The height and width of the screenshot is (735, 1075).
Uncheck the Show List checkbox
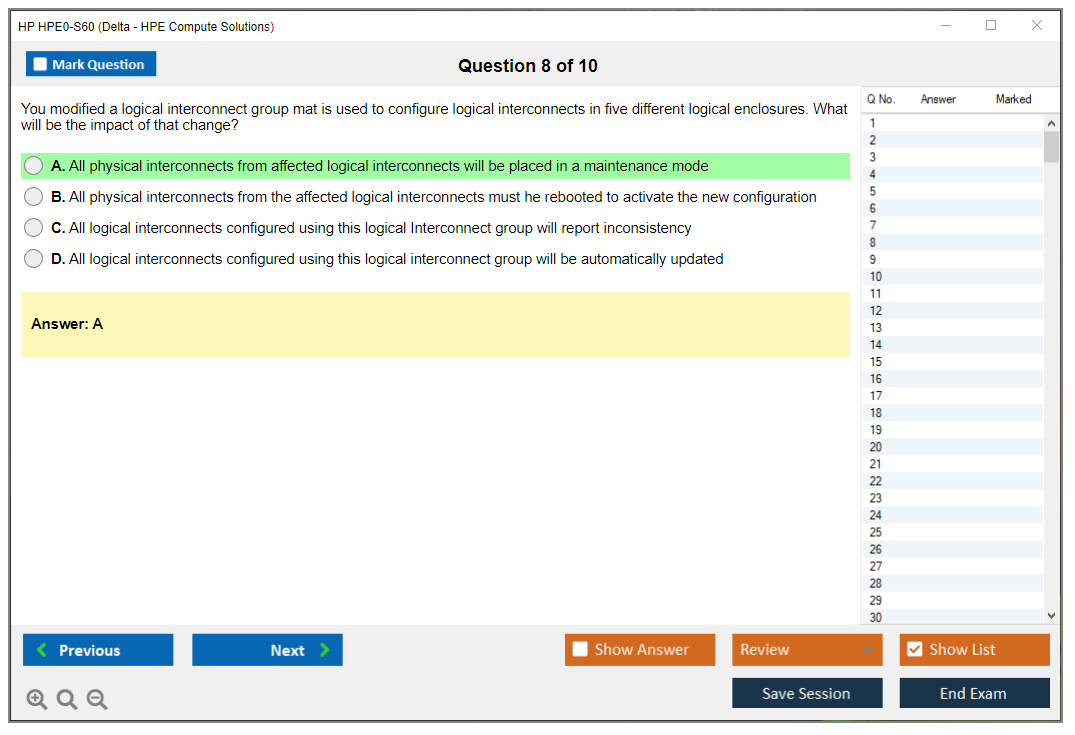click(x=914, y=650)
